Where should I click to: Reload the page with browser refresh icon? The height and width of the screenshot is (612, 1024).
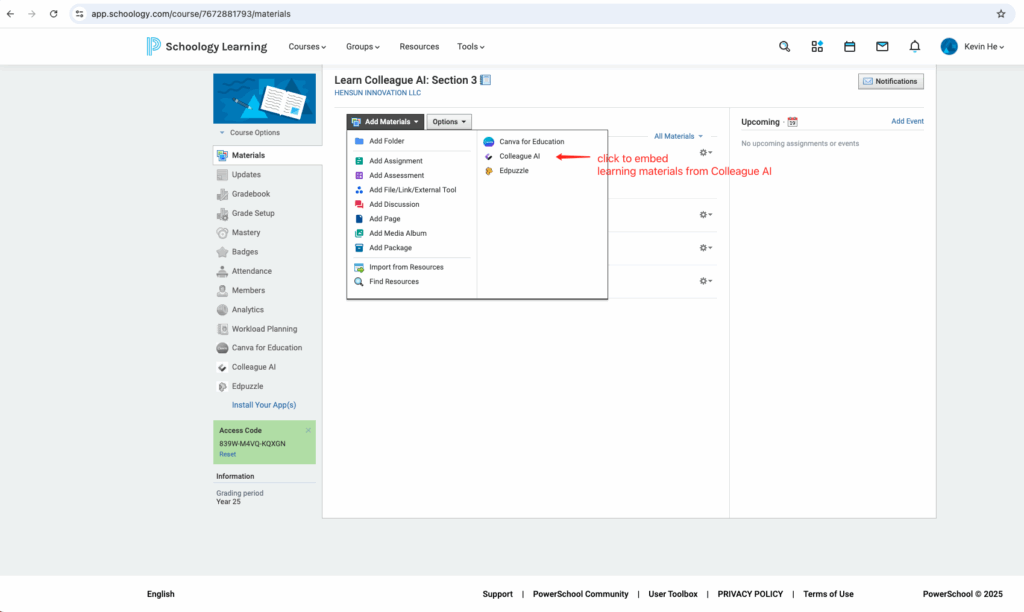tap(52, 14)
